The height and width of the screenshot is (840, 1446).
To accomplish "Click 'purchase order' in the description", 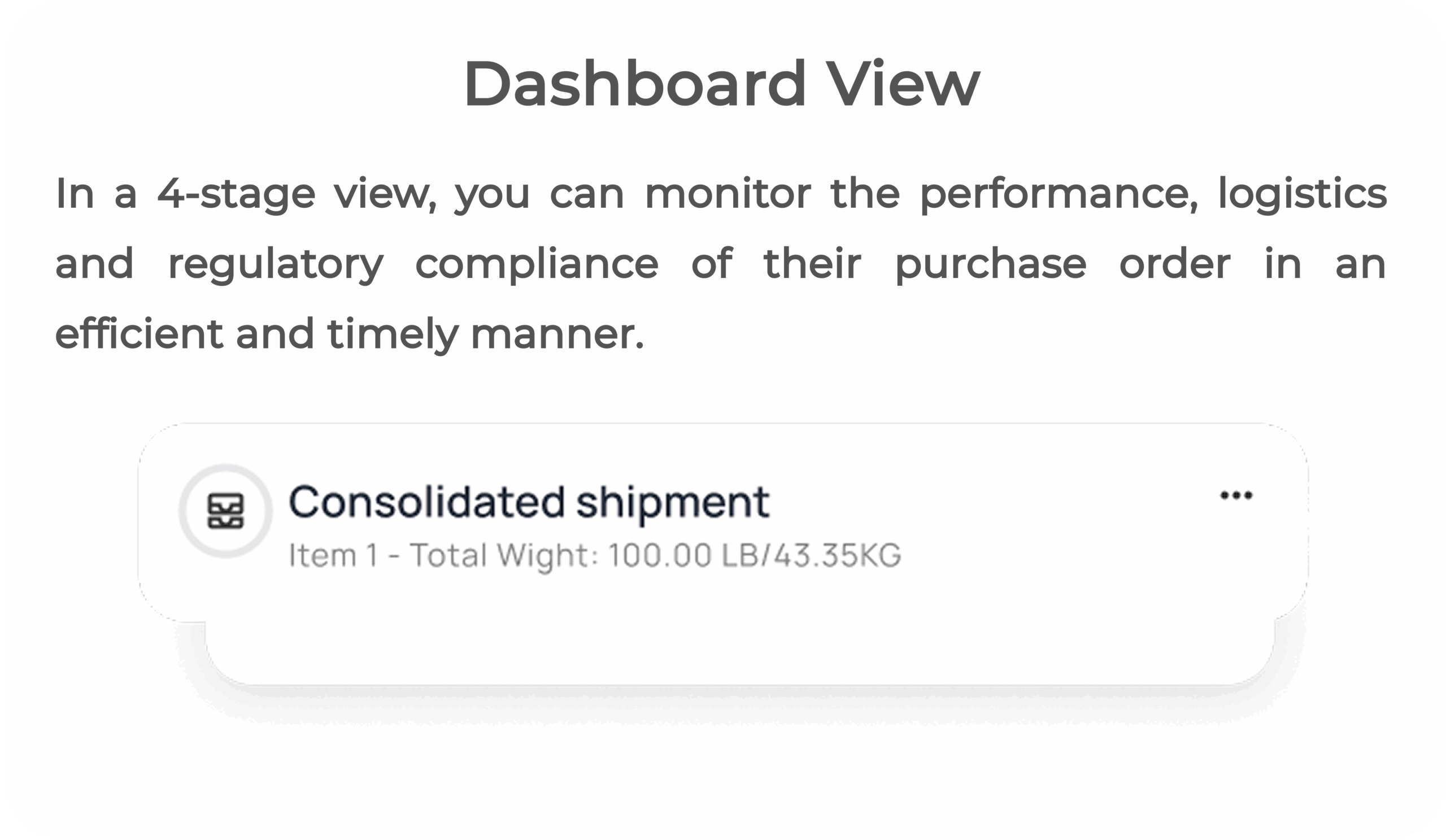I will pos(1062,264).
